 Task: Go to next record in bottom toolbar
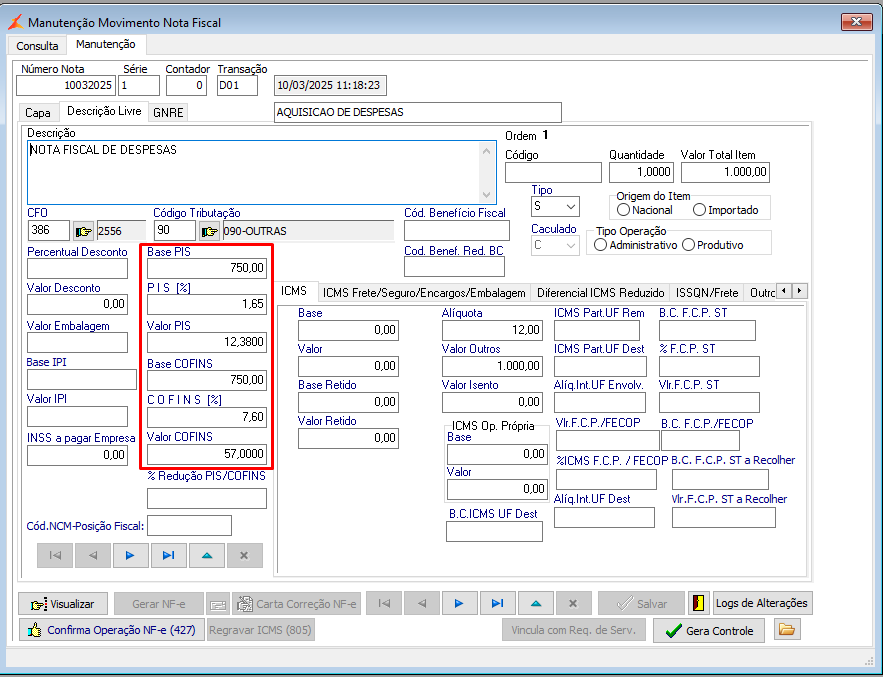pyautogui.click(x=459, y=603)
